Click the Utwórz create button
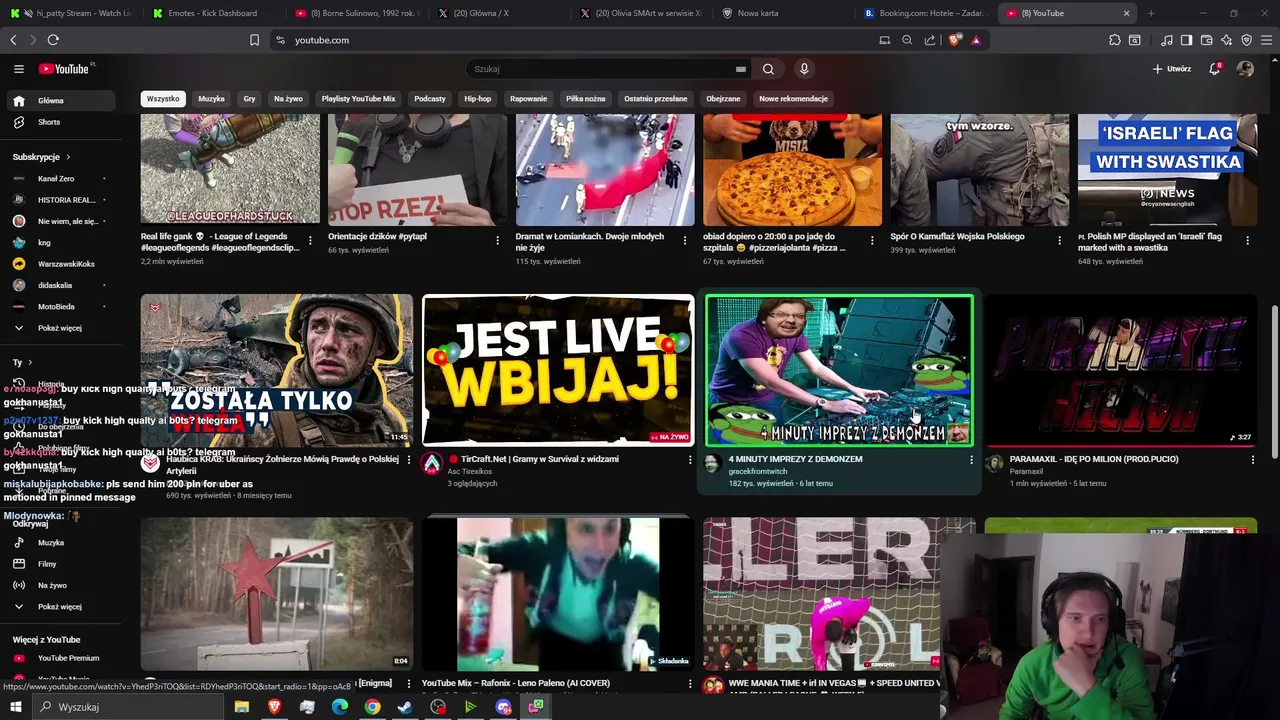 [1172, 69]
